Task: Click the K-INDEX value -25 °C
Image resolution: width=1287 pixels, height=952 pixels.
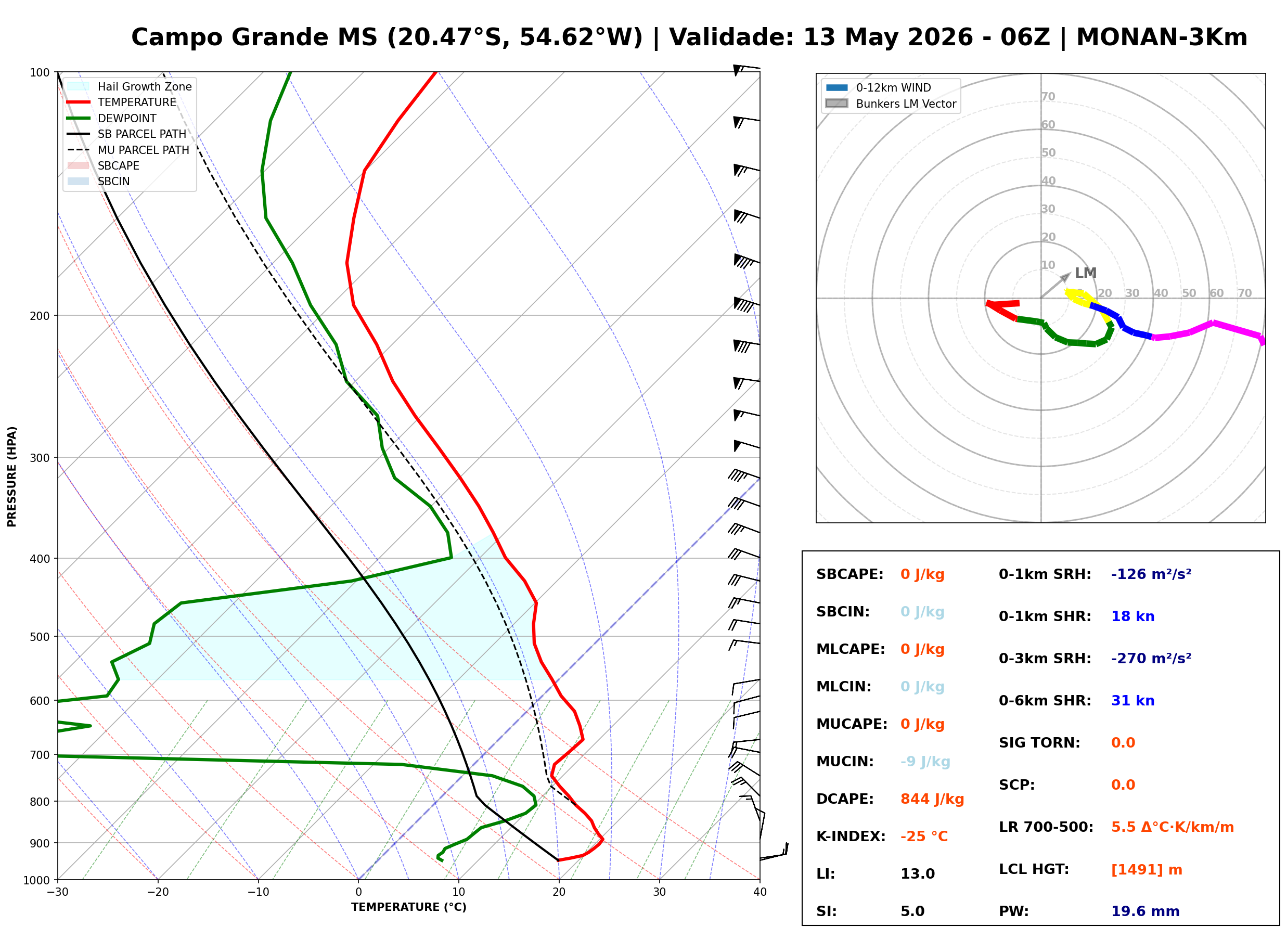Action: point(924,836)
